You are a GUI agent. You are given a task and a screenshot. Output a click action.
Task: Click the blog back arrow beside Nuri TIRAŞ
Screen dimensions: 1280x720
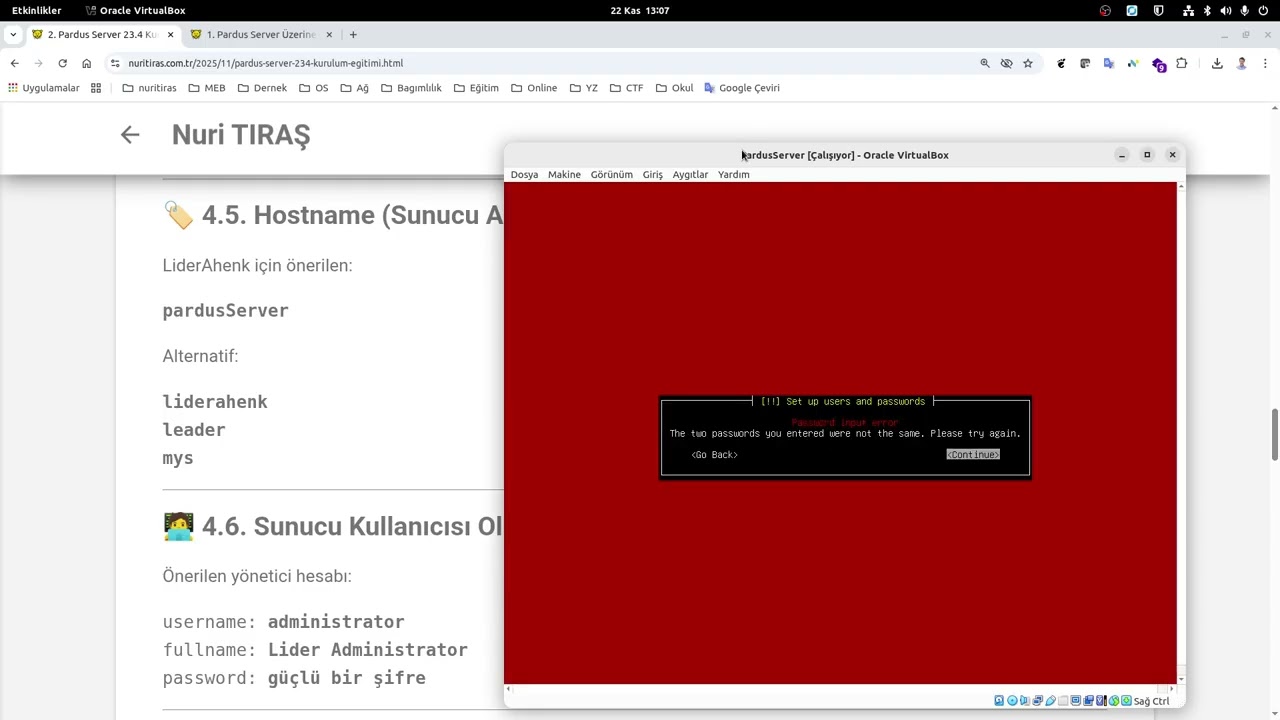130,135
